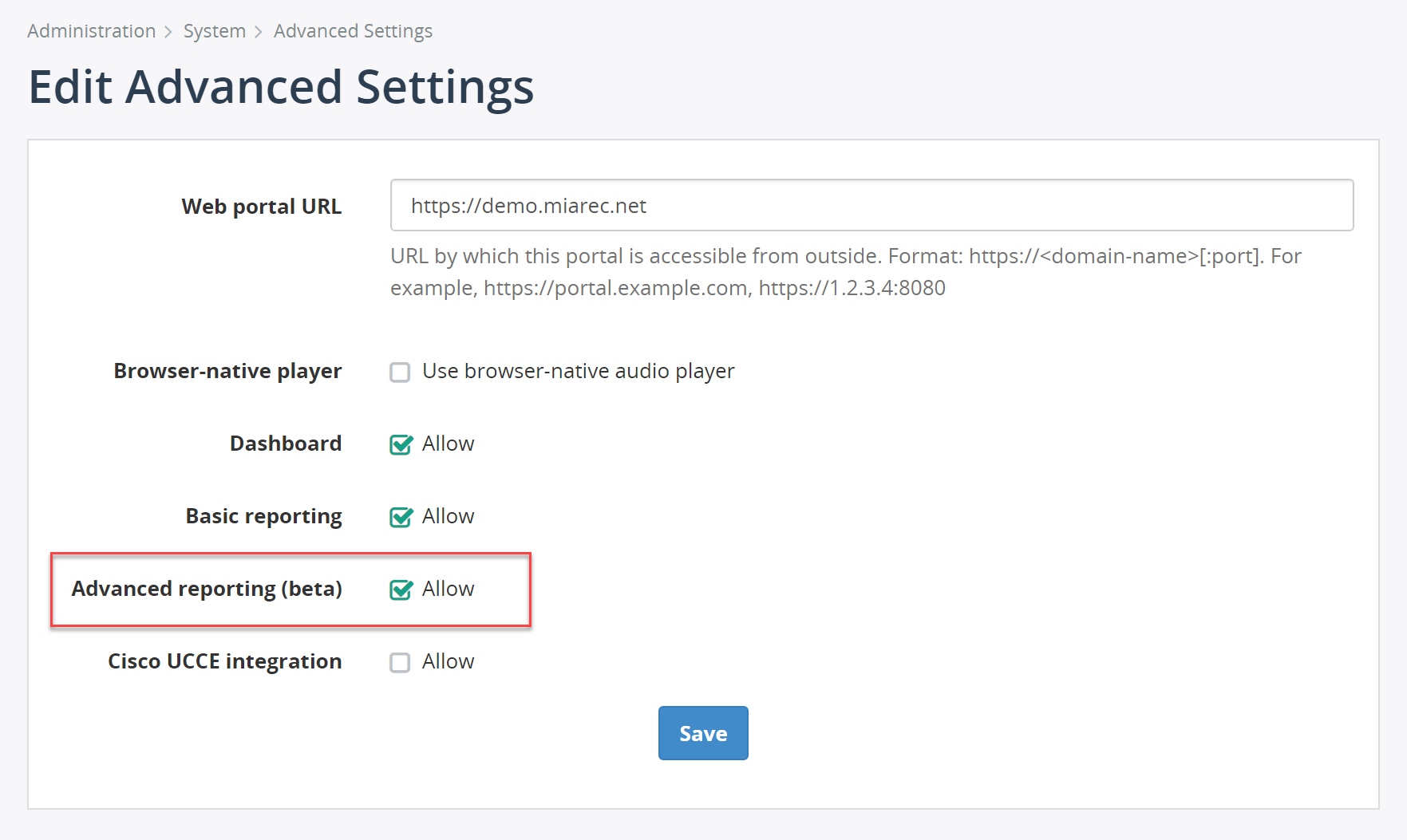Click the 'Browser-native player' label
Viewport: 1407px width, 840px height.
(x=227, y=371)
